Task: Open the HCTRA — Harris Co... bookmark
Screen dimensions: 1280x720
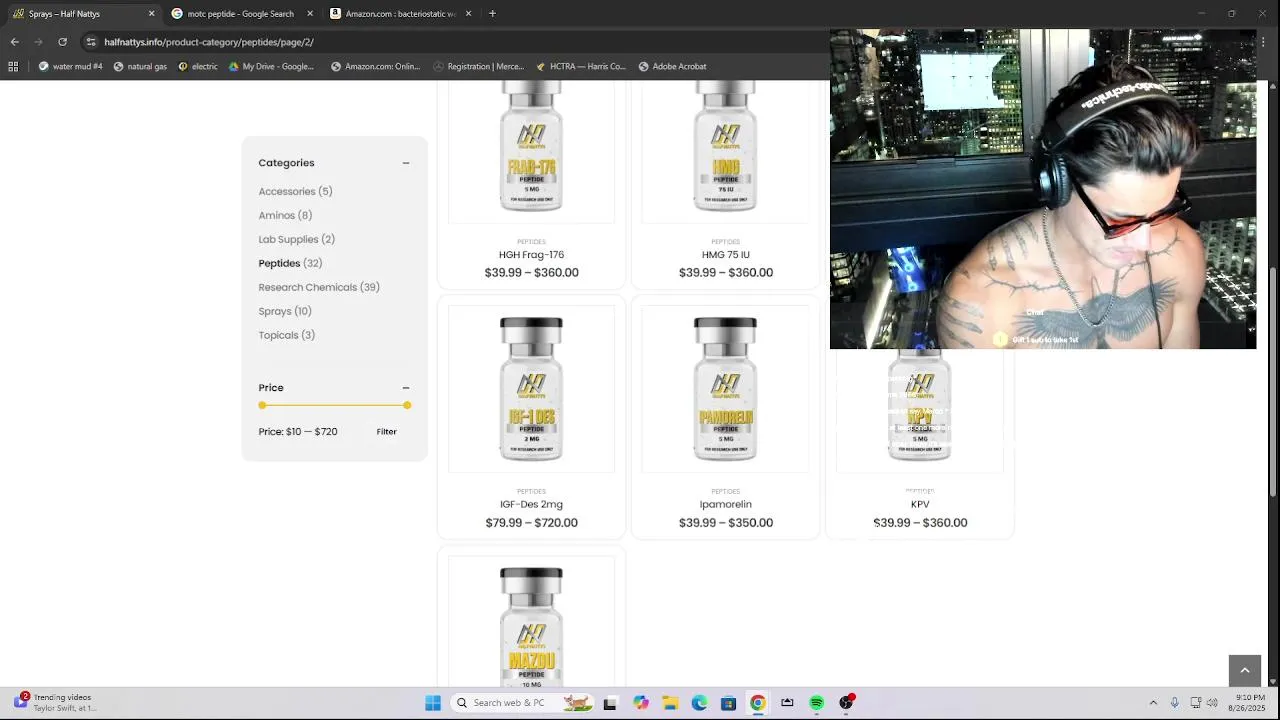Action: [581, 67]
